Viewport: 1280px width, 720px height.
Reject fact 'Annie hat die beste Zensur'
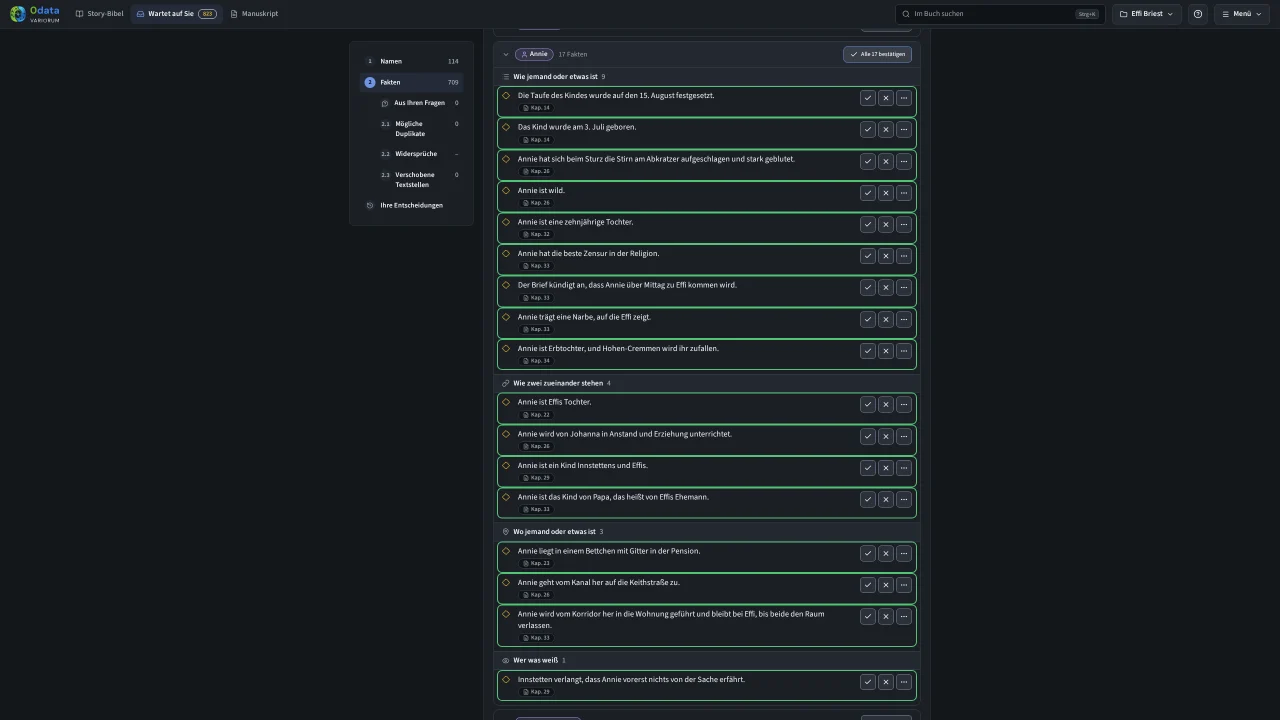(886, 256)
